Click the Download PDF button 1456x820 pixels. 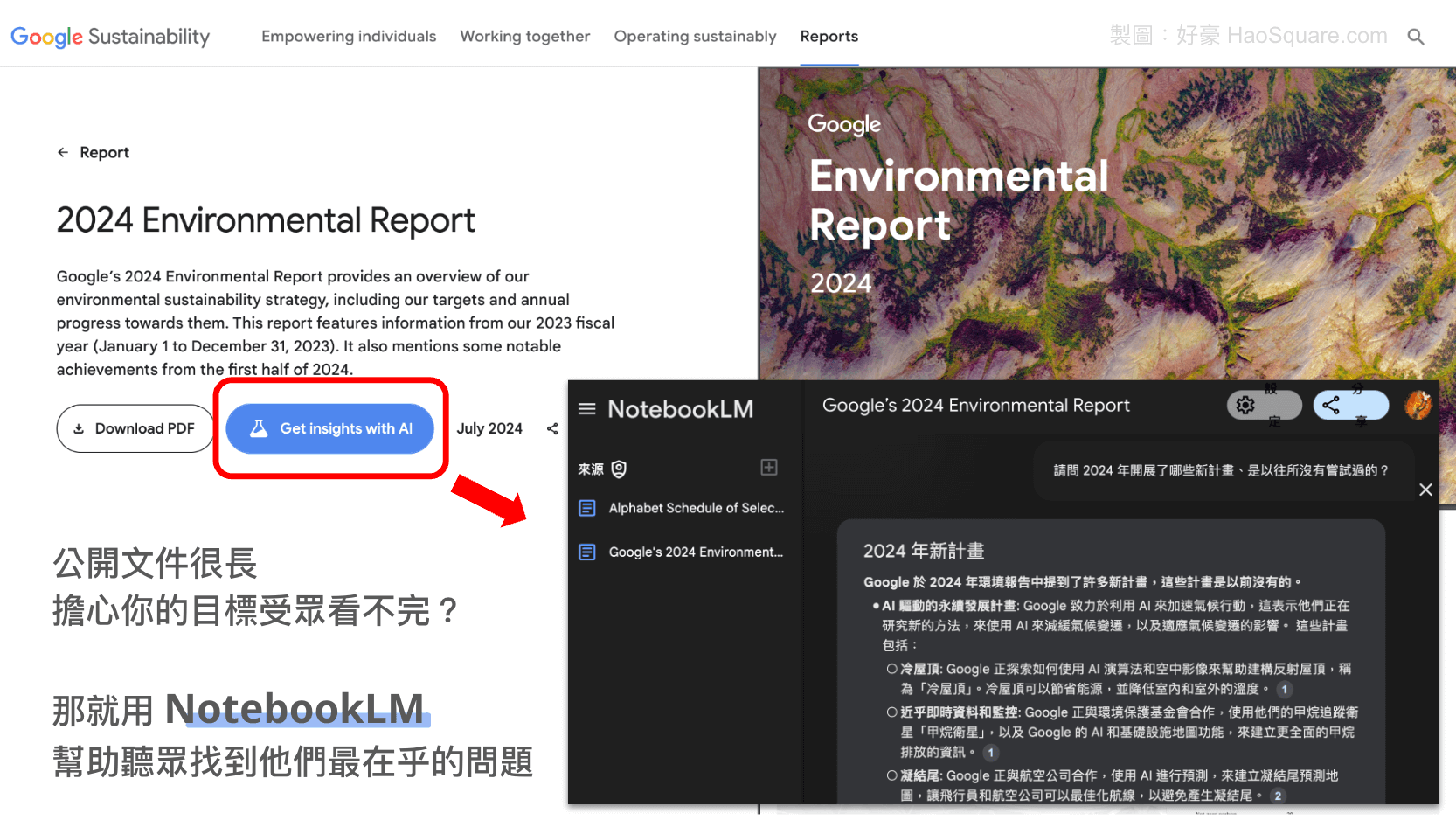(x=135, y=428)
